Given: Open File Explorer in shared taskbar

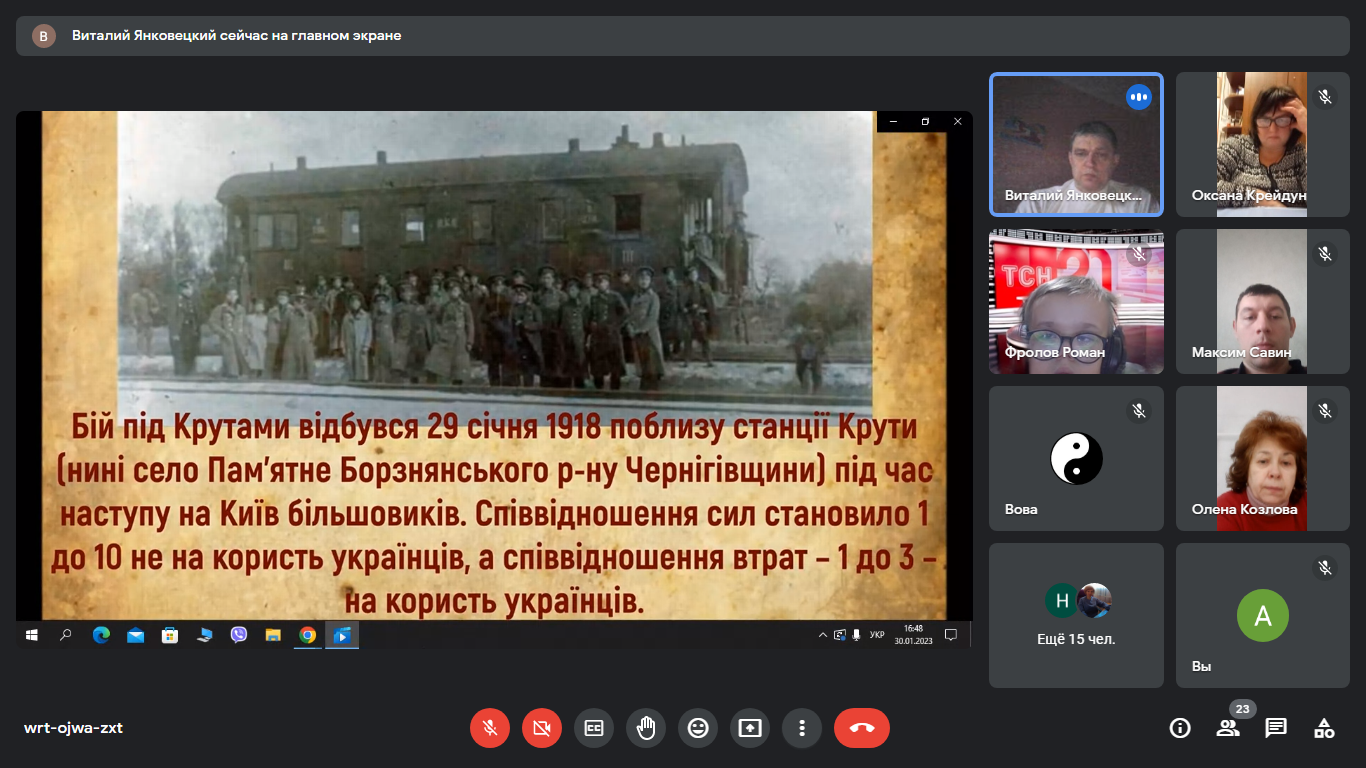Looking at the screenshot, I should point(273,634).
